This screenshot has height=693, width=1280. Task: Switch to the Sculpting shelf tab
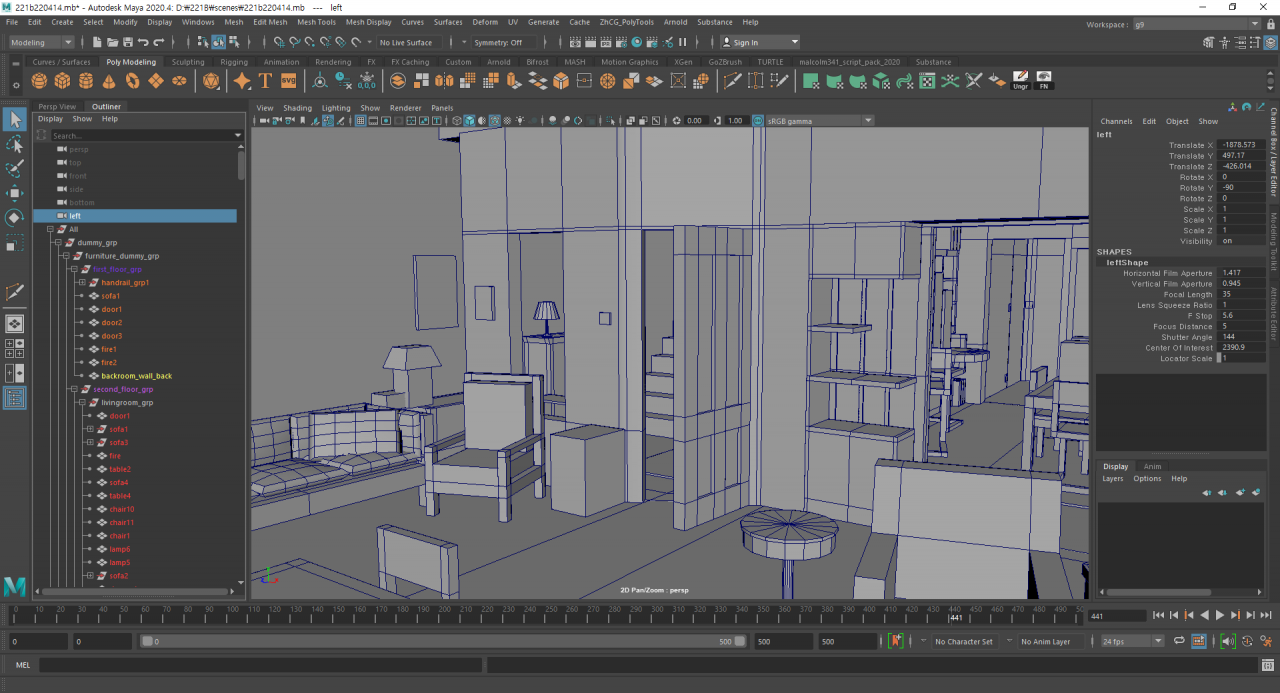(188, 62)
